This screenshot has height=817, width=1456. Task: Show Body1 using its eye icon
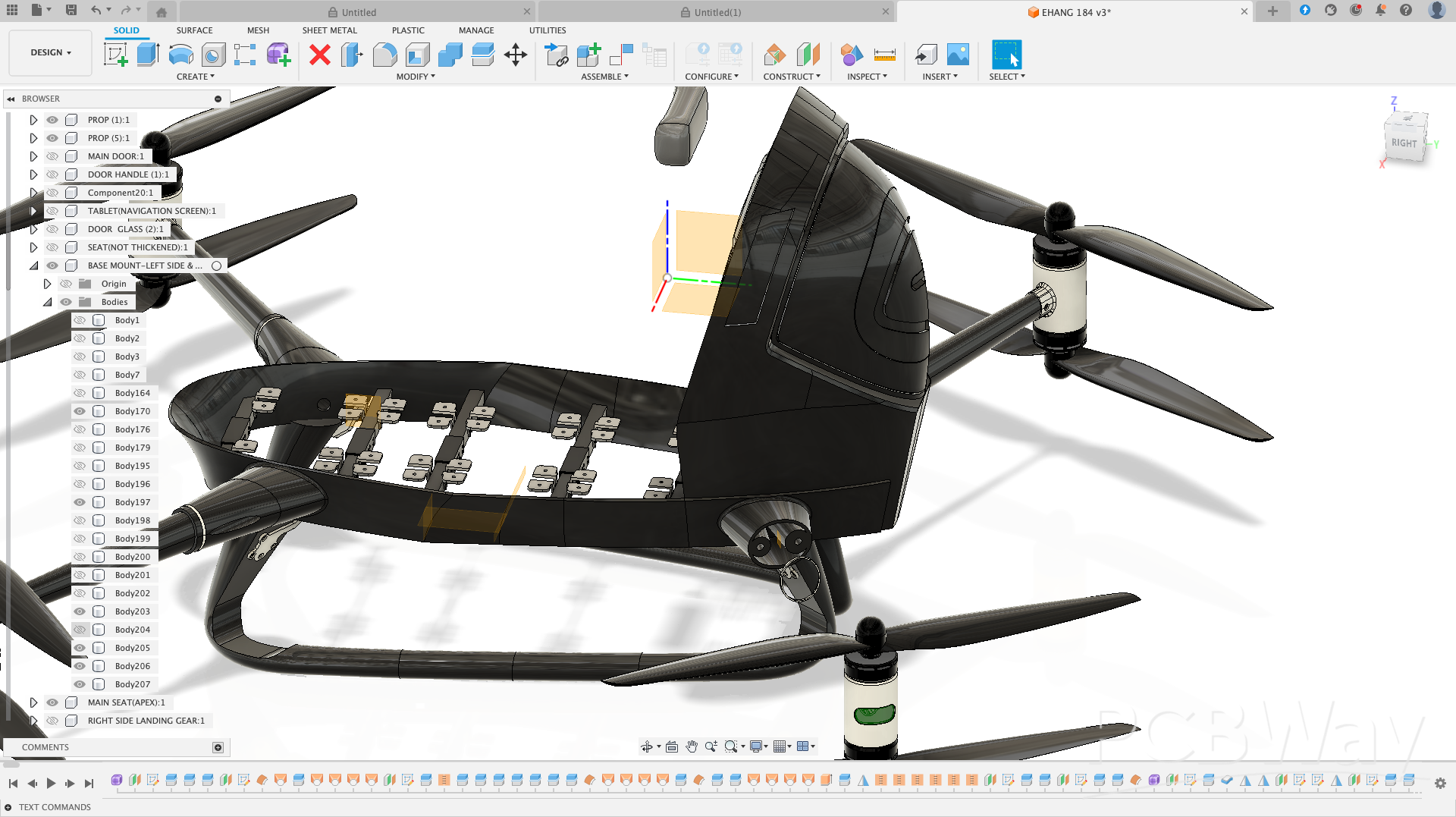pyautogui.click(x=80, y=320)
